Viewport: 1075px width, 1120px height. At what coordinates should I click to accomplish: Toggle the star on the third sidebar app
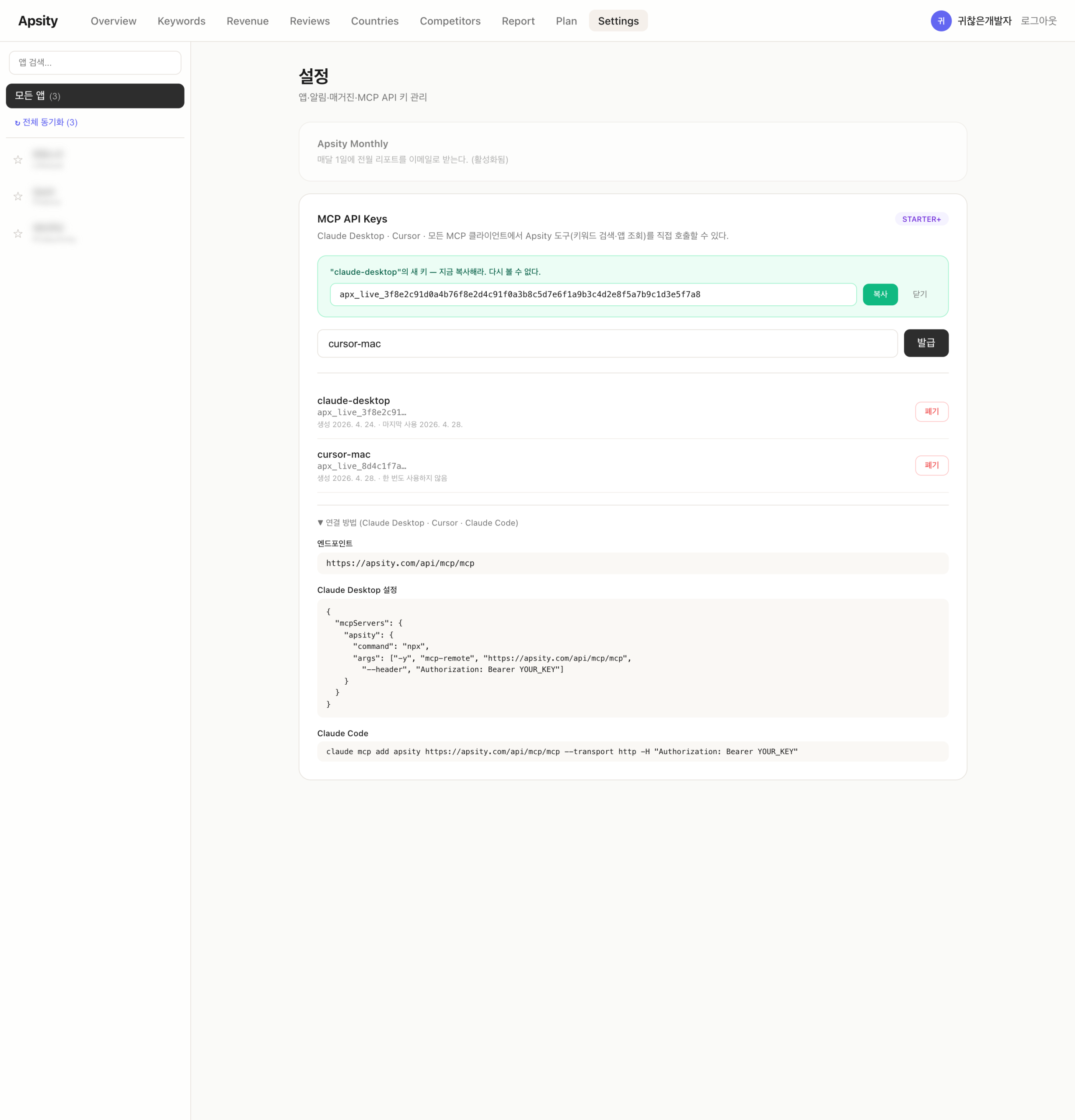pos(17,233)
